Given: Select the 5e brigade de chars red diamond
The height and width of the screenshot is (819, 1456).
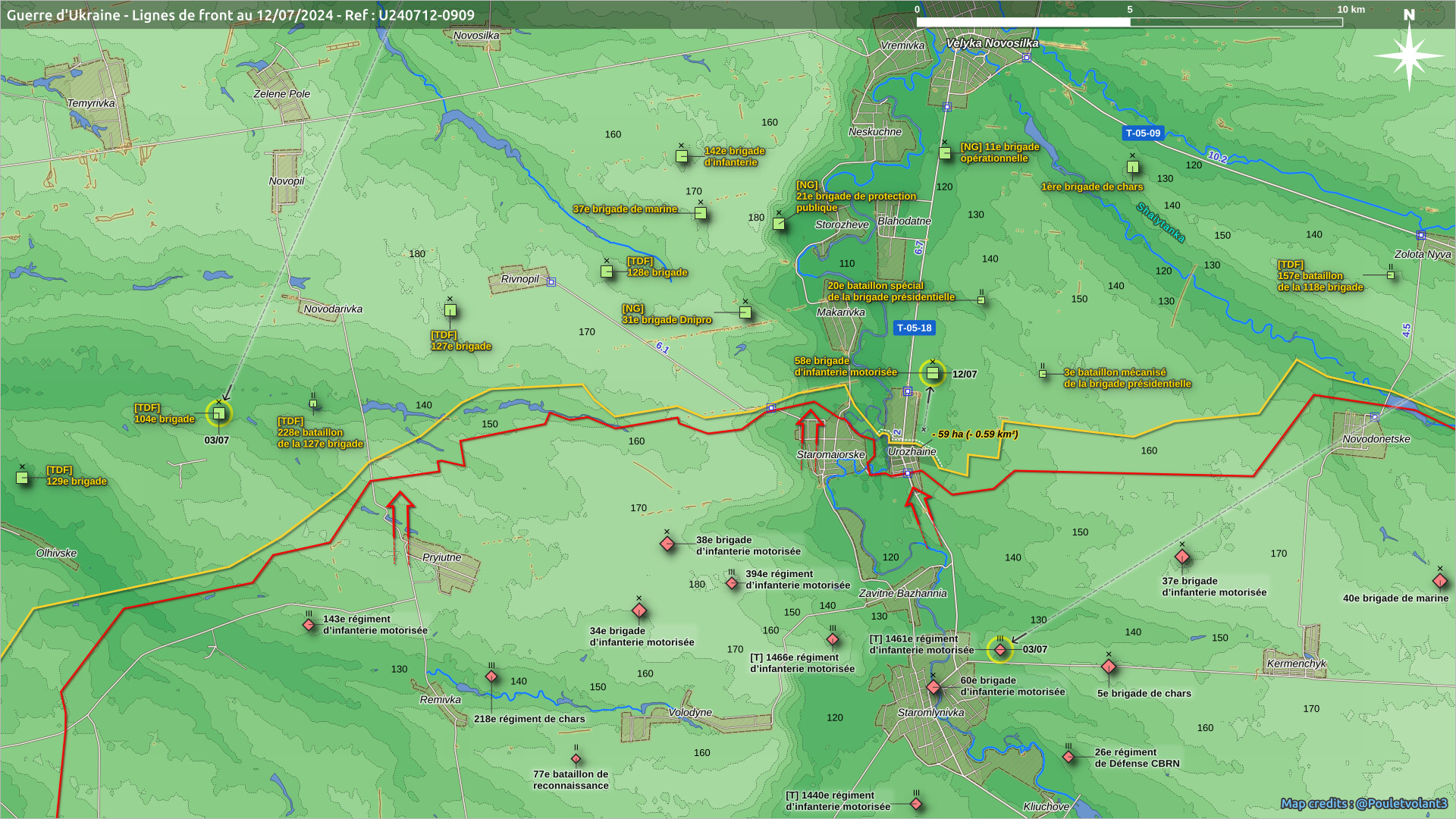Looking at the screenshot, I should pyautogui.click(x=1109, y=667).
